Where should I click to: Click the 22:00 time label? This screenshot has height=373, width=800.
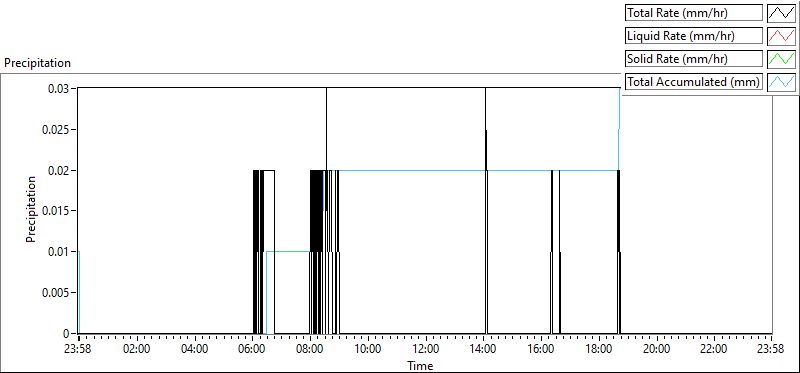click(714, 350)
